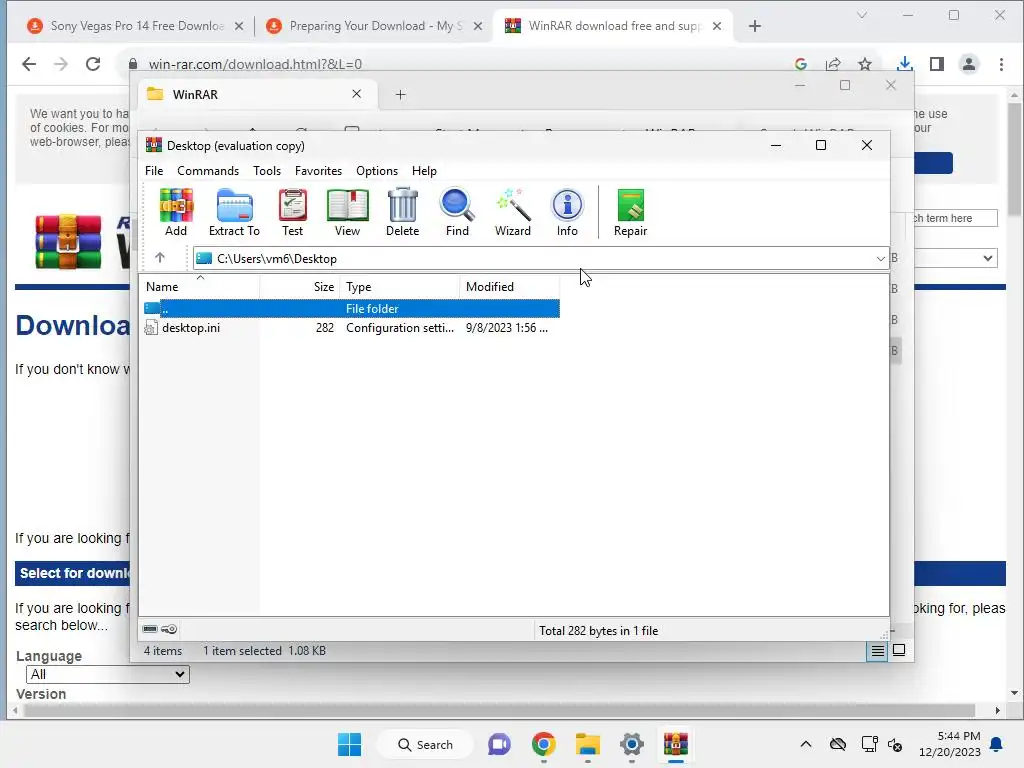This screenshot has height=768, width=1024.
Task: Open Chrome tab search chevron
Action: 862,15
